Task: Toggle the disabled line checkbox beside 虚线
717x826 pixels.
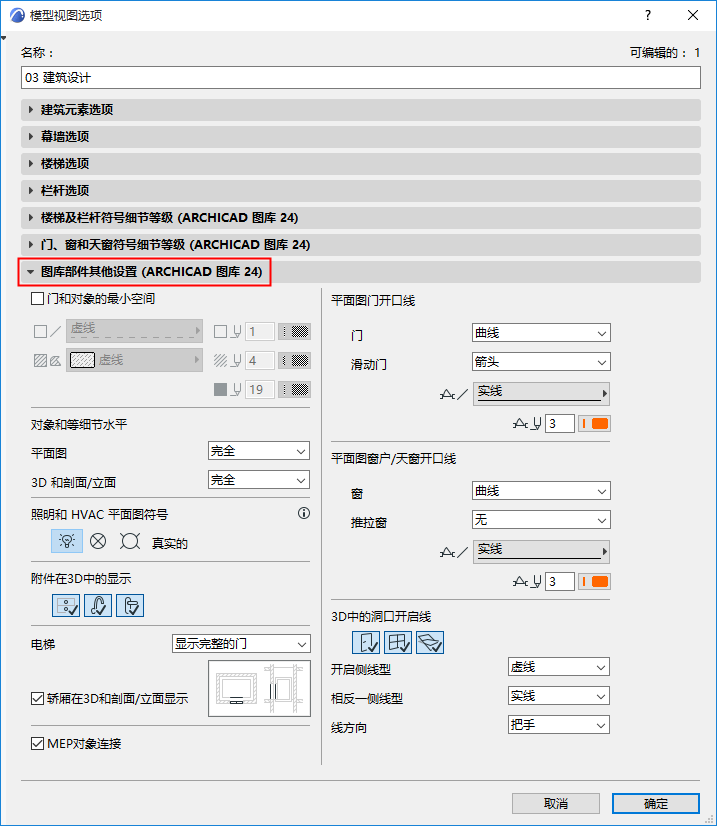Action: point(41,331)
